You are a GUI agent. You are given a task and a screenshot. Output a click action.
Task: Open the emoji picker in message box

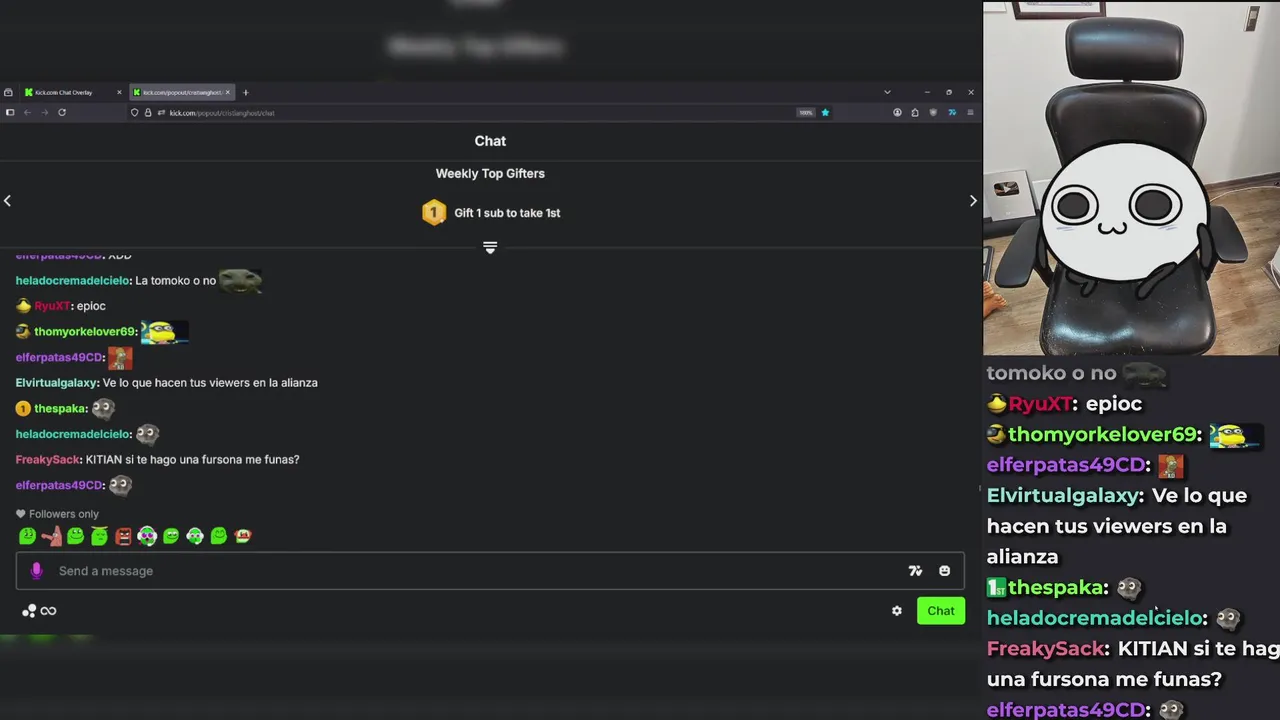(944, 571)
